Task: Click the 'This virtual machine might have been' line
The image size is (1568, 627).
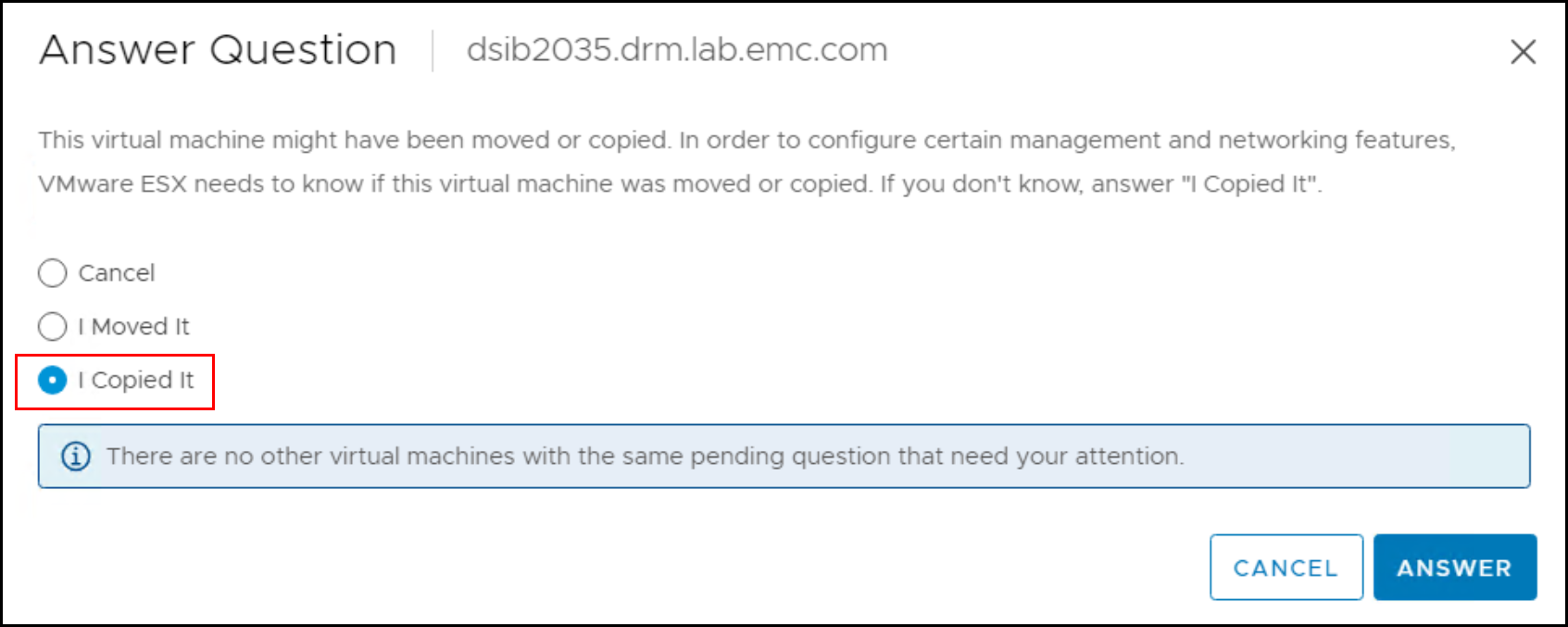Action: 278,141
